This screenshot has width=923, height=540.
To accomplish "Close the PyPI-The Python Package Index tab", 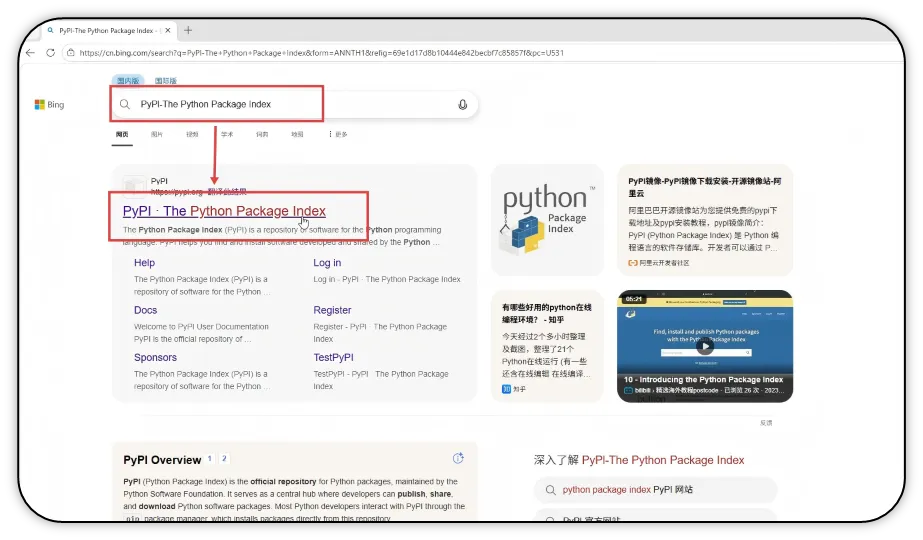I will pyautogui.click(x=168, y=31).
